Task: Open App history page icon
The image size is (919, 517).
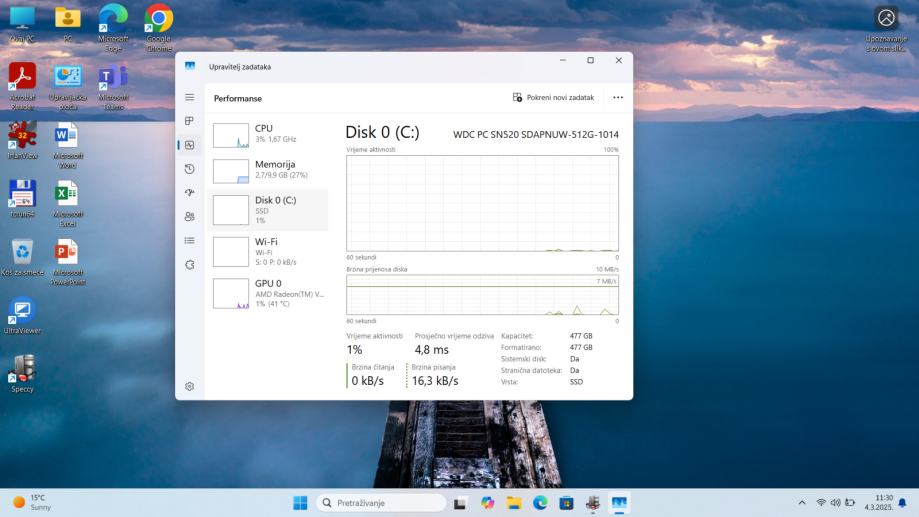Action: point(189,169)
